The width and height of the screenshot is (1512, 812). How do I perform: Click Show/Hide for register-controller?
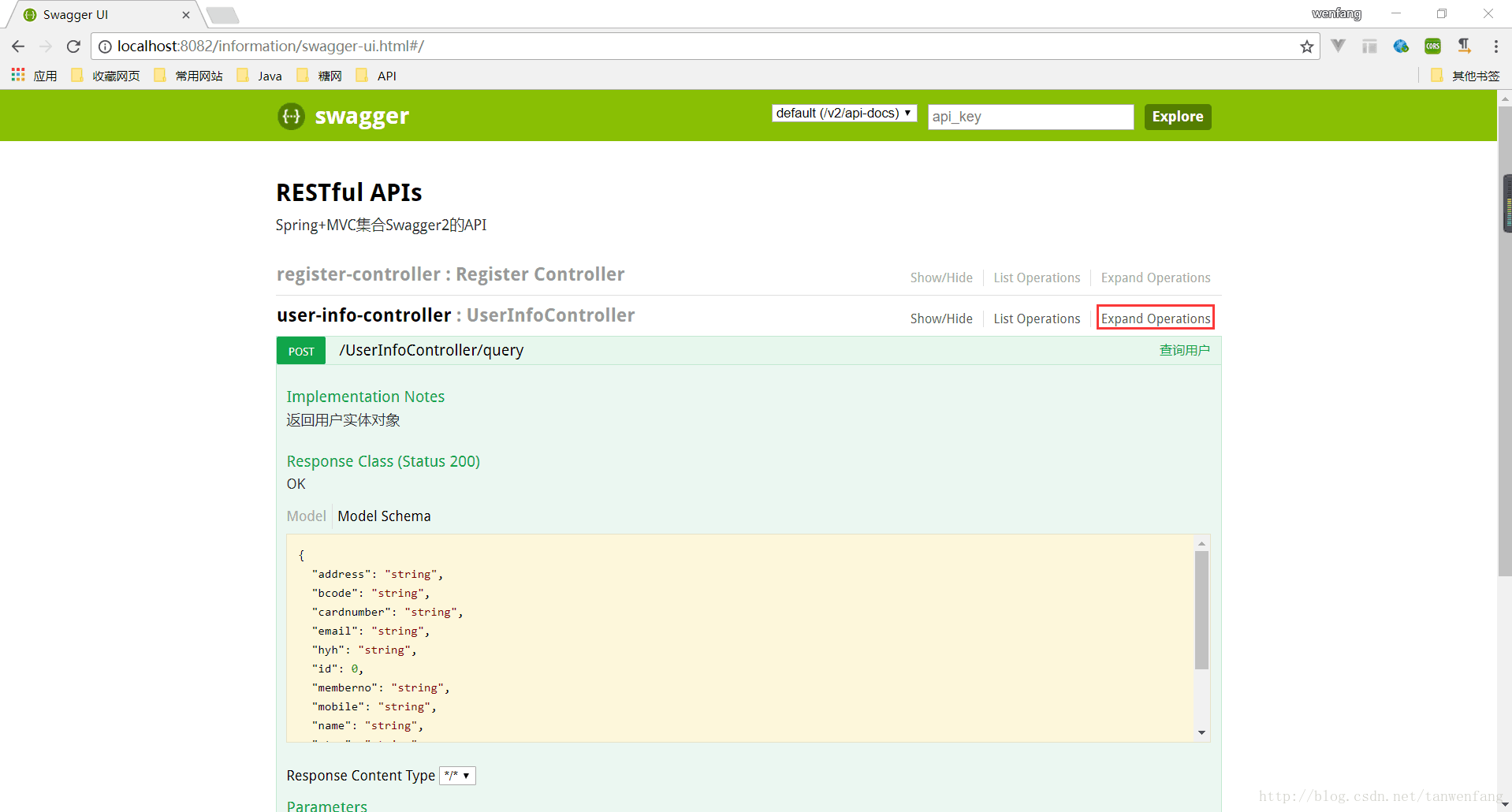point(941,277)
